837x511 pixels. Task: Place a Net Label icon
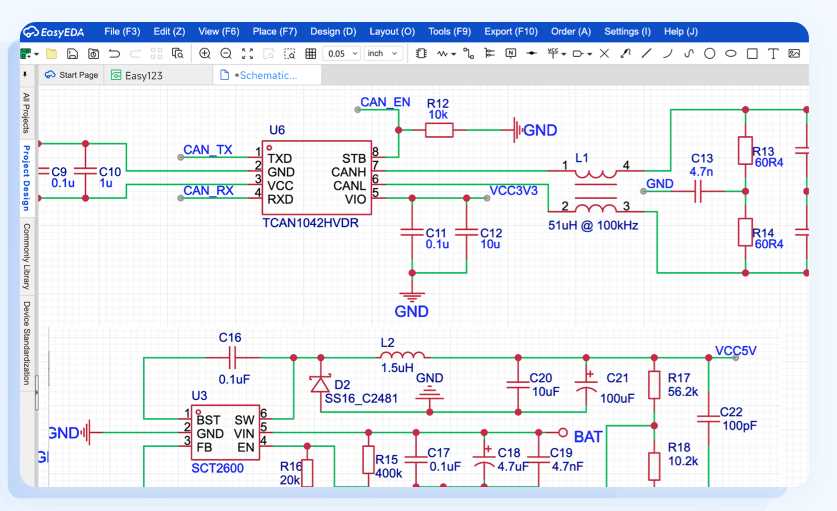coord(511,53)
